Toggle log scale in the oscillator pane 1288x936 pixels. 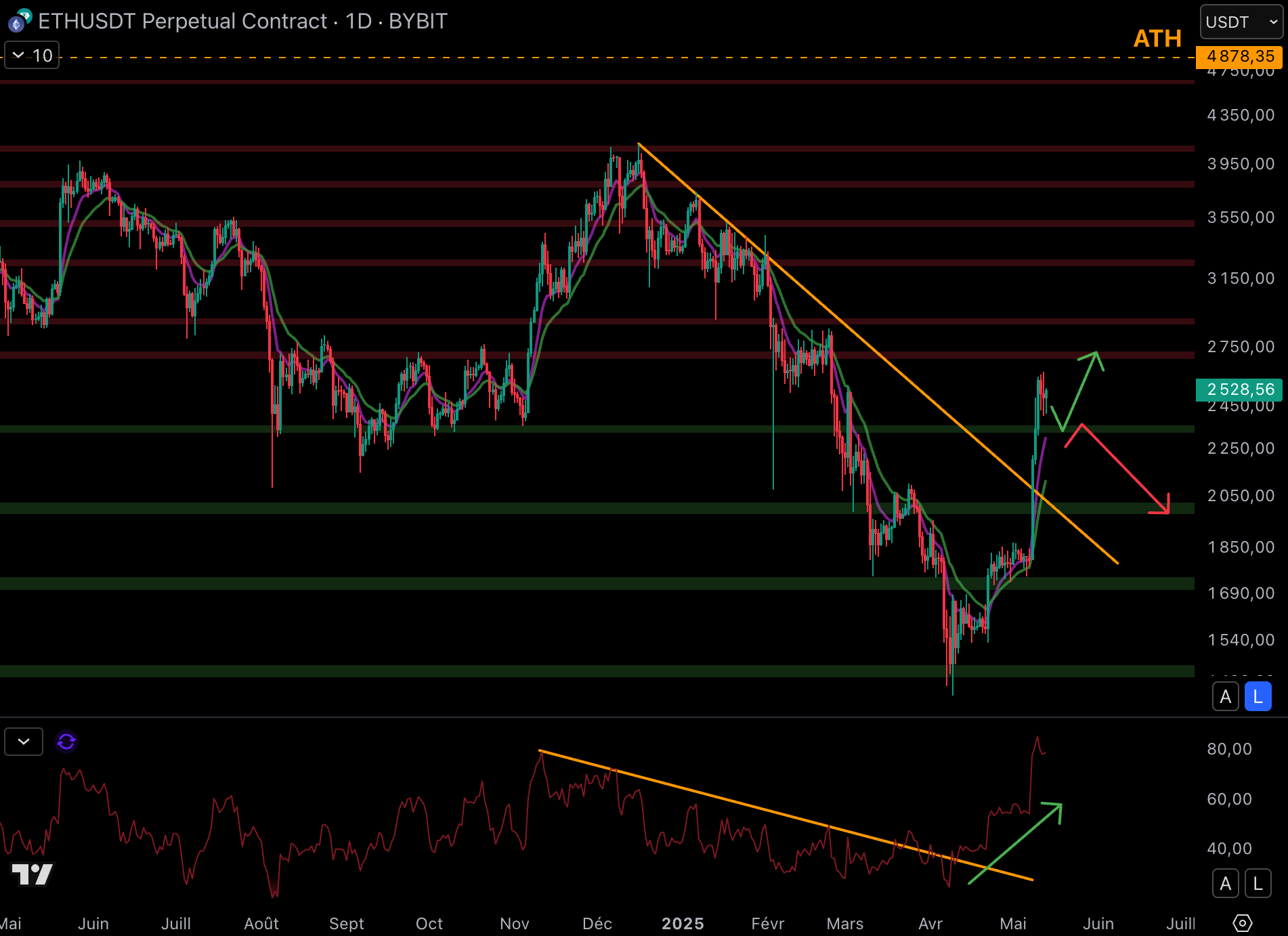tap(1258, 883)
